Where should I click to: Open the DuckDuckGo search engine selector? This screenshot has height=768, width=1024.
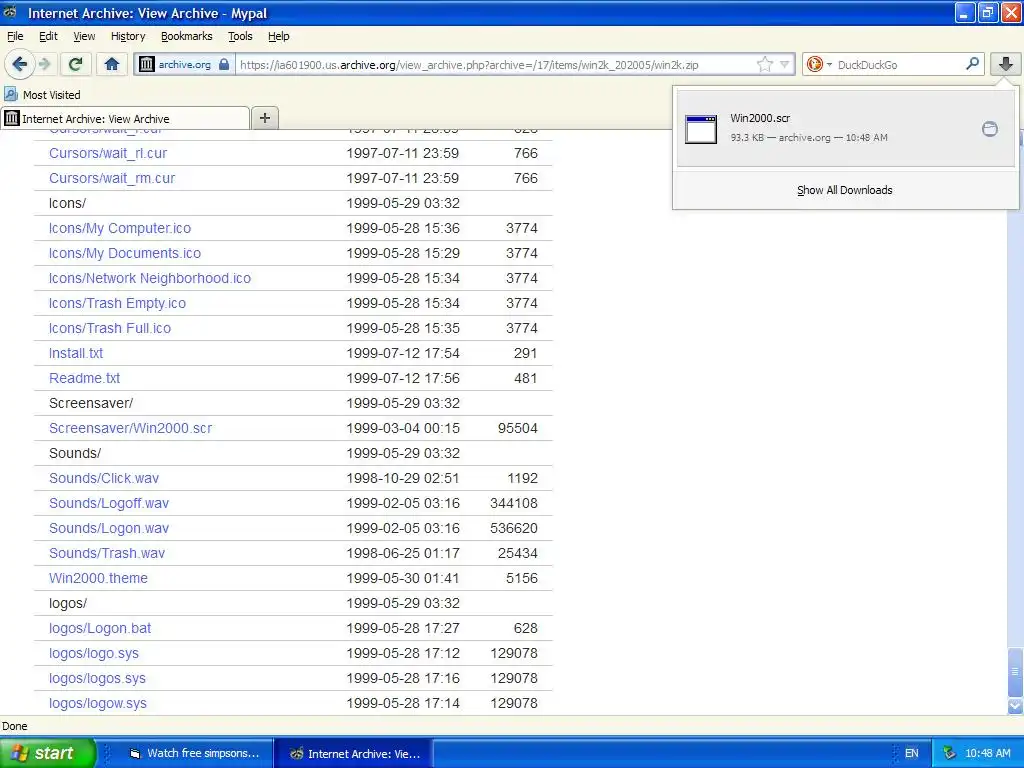(819, 64)
